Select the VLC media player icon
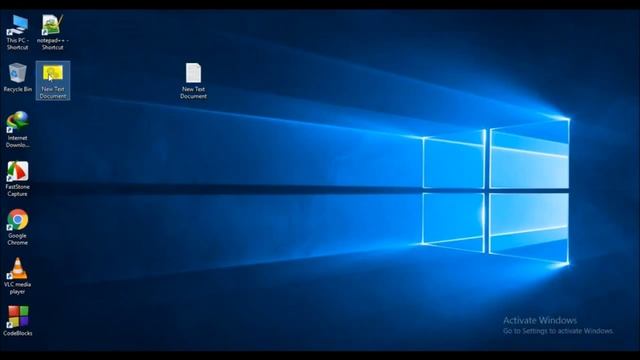 click(x=17, y=269)
